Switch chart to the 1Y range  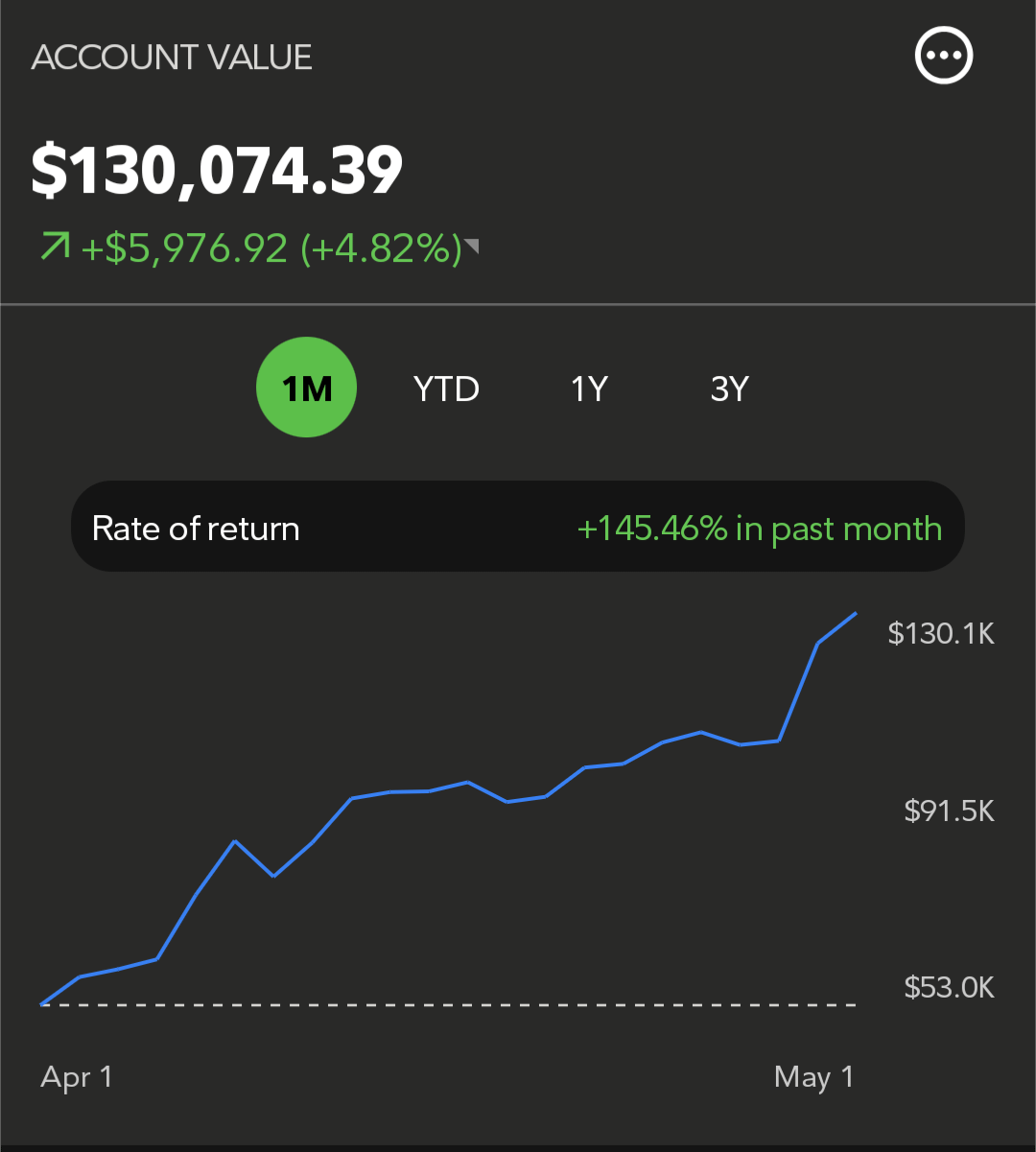point(589,389)
